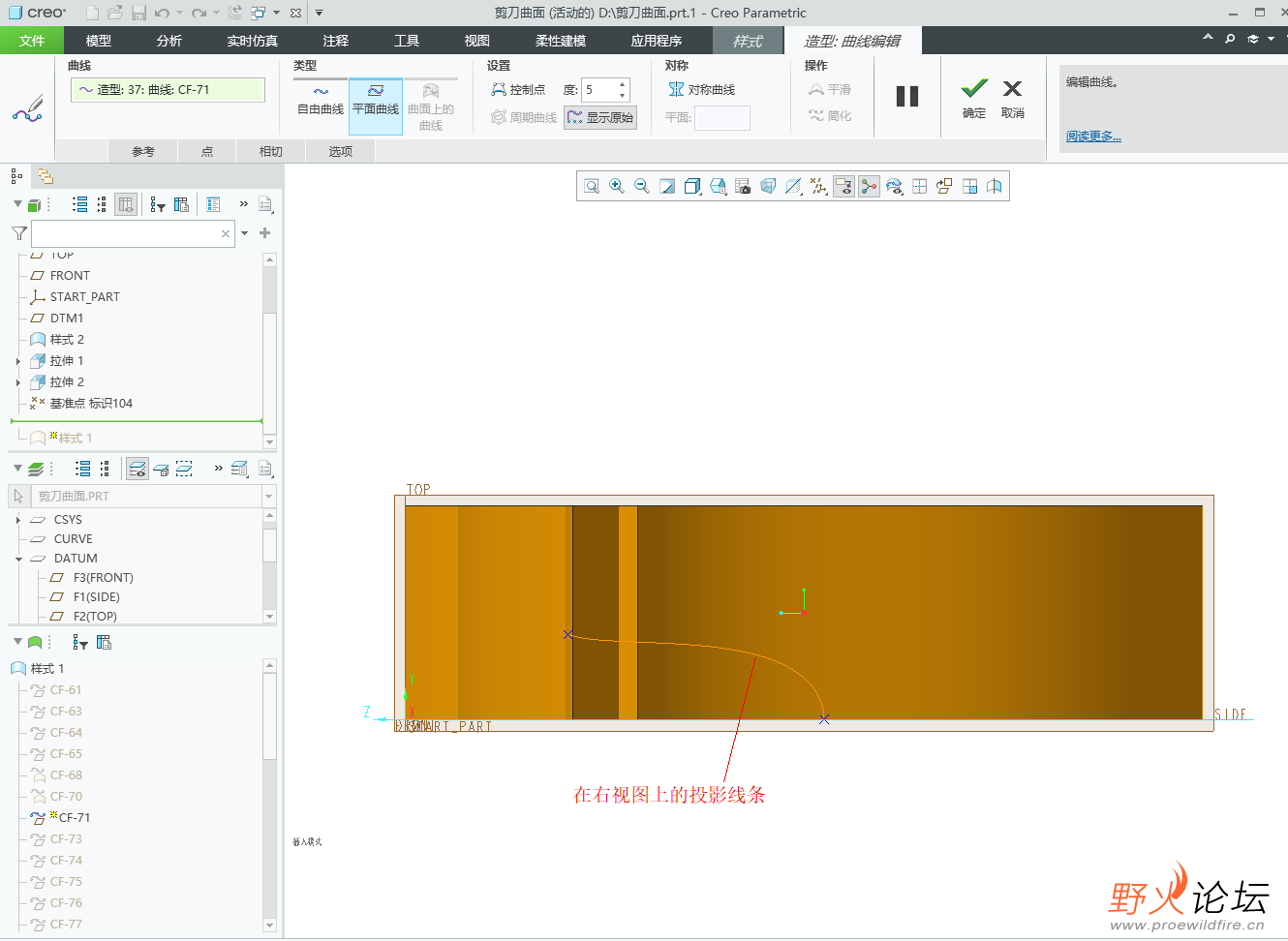Click the four-view layout grid icon
Viewport: 1288px width, 941px height.
tap(919, 186)
